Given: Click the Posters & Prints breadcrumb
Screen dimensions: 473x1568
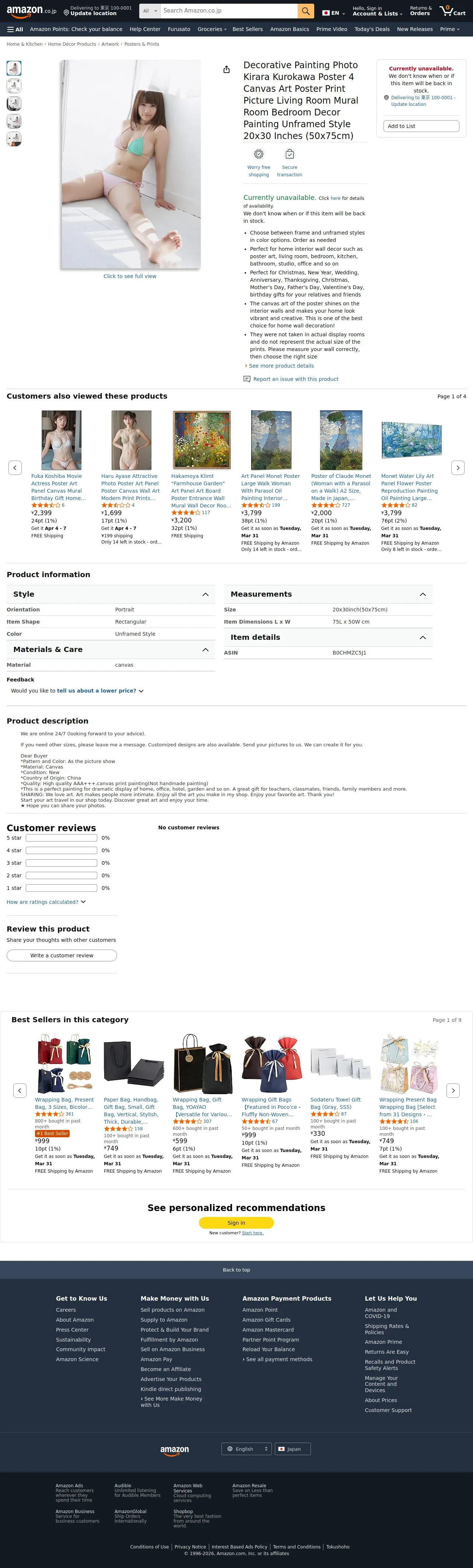Looking at the screenshot, I should point(142,44).
